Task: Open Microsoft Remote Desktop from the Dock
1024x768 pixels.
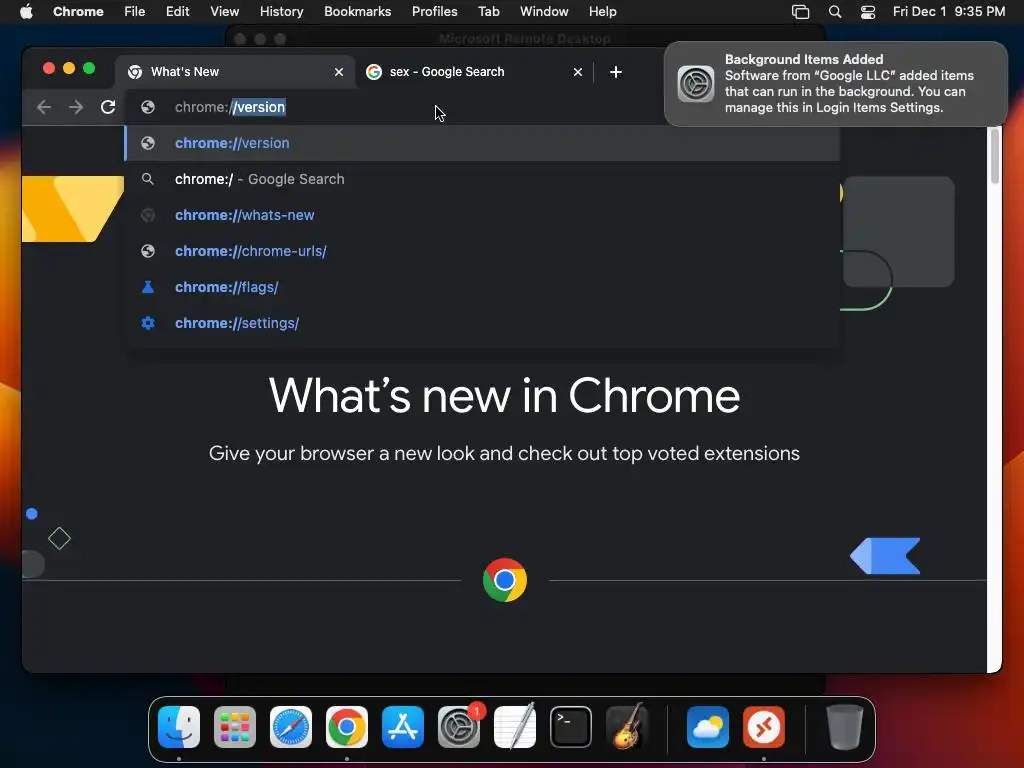Action: coord(763,727)
